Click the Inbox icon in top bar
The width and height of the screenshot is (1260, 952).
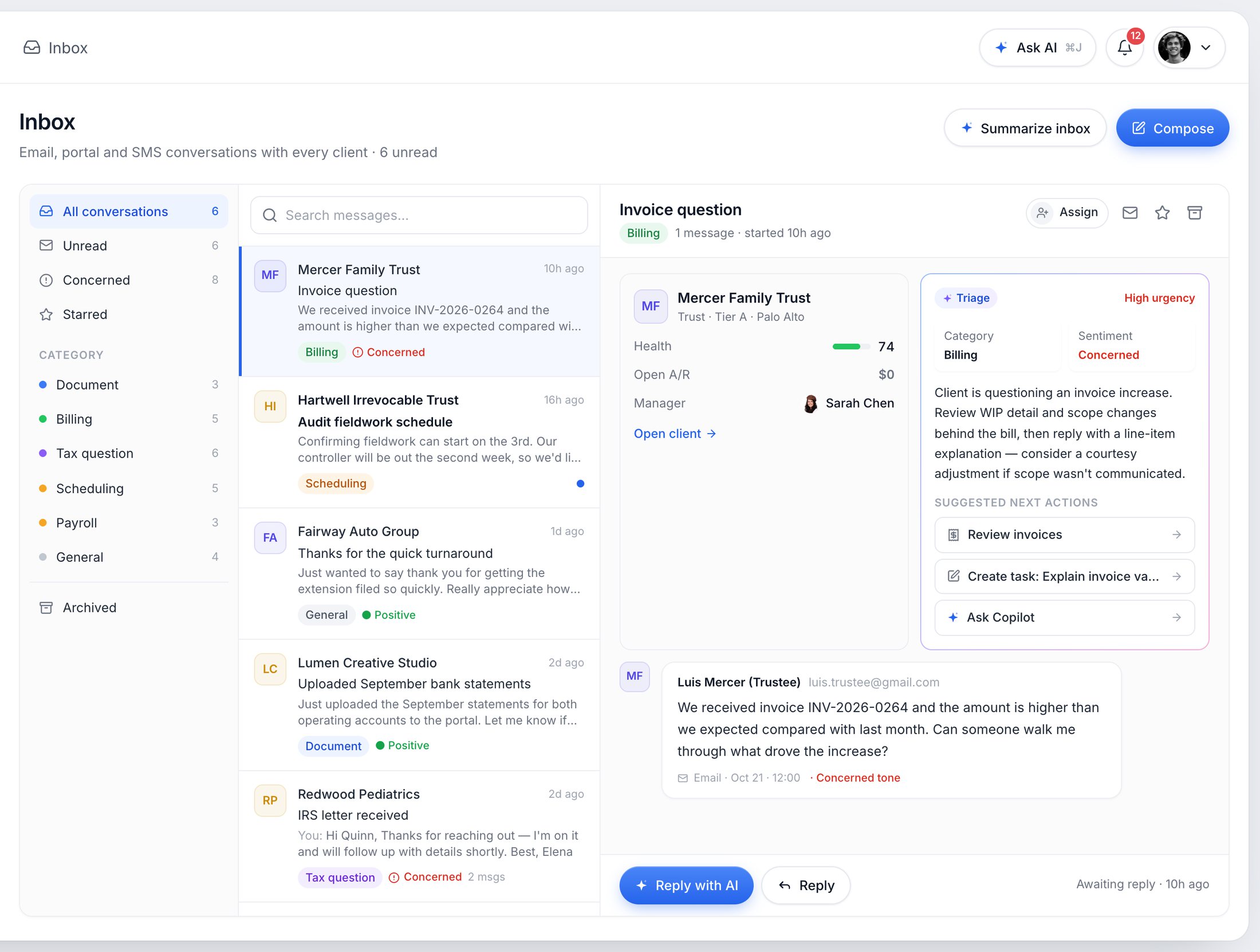[31, 48]
